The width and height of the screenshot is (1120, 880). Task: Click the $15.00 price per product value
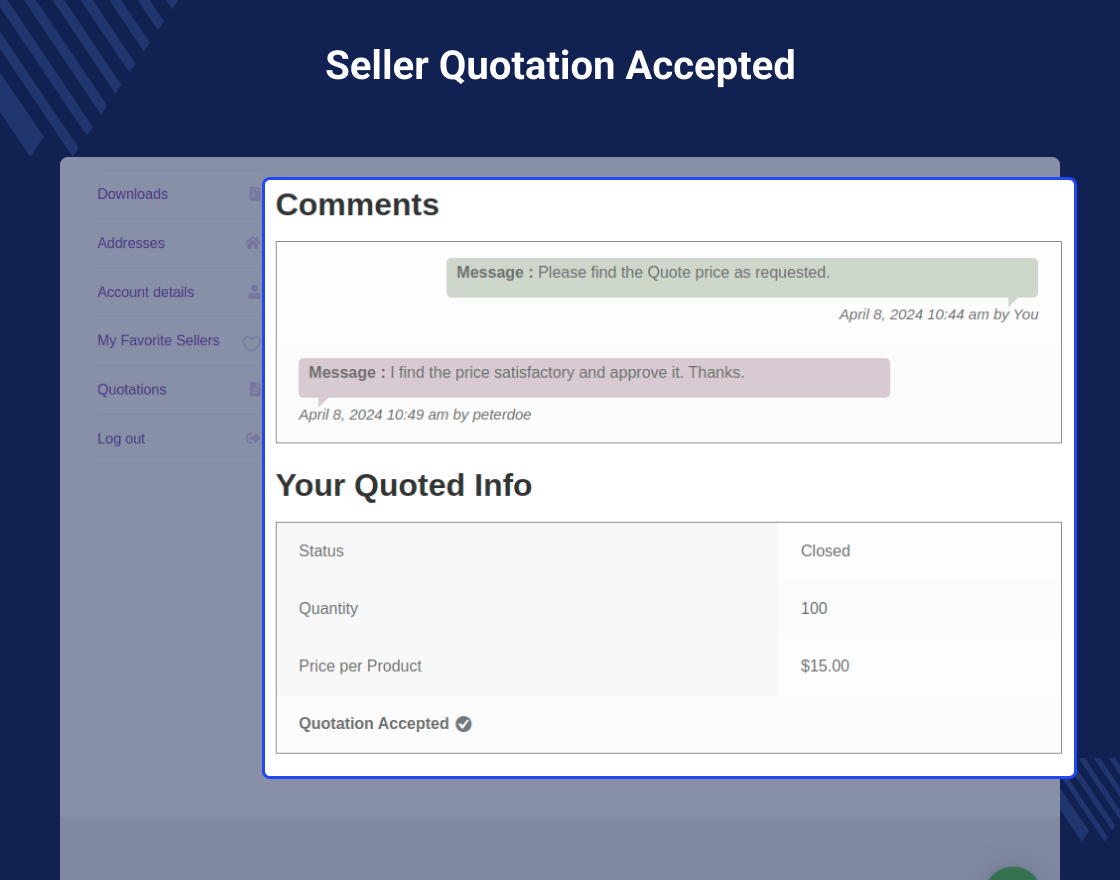pyautogui.click(x=825, y=666)
